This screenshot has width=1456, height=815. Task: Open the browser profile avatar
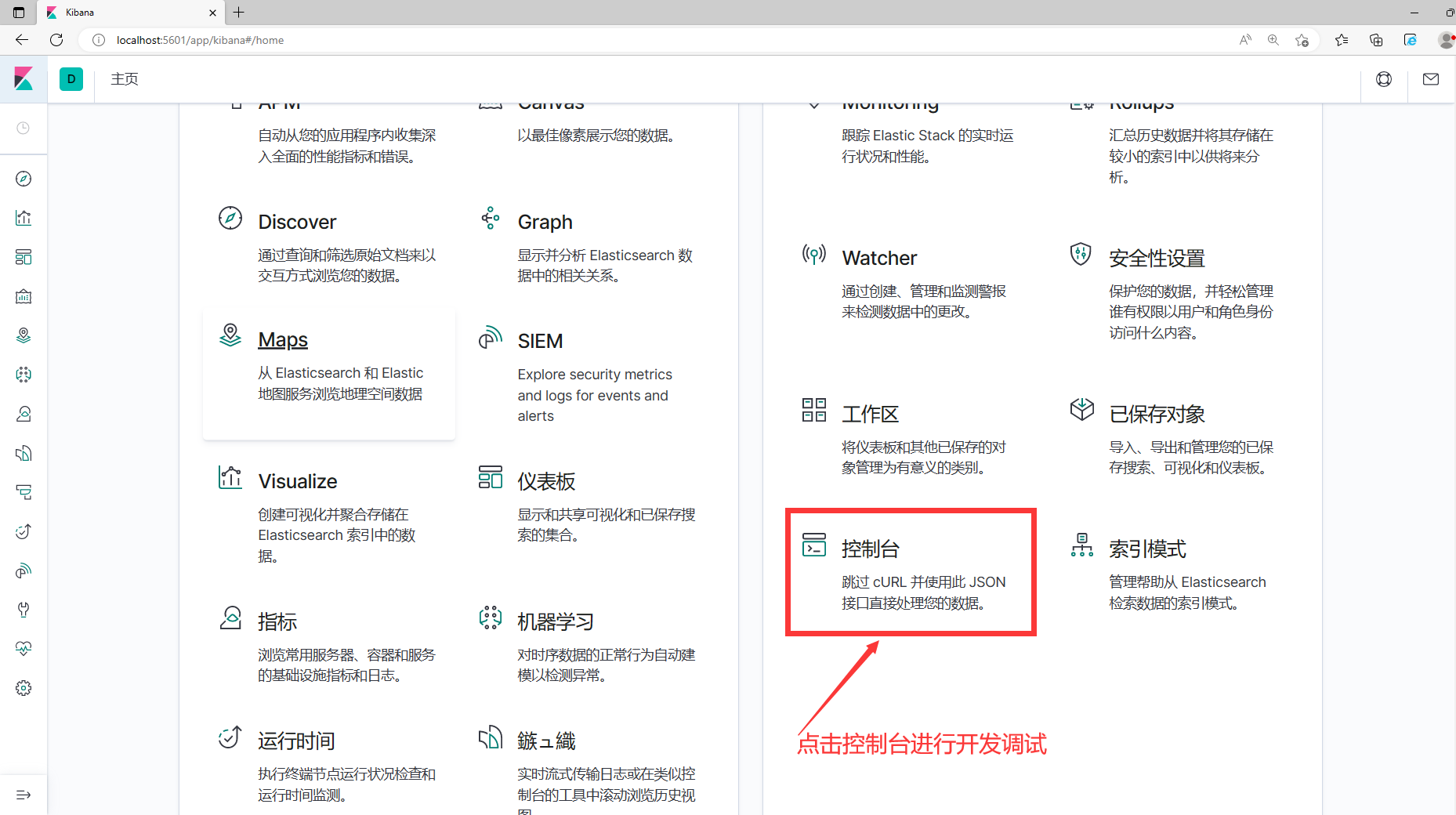pyautogui.click(x=1447, y=40)
